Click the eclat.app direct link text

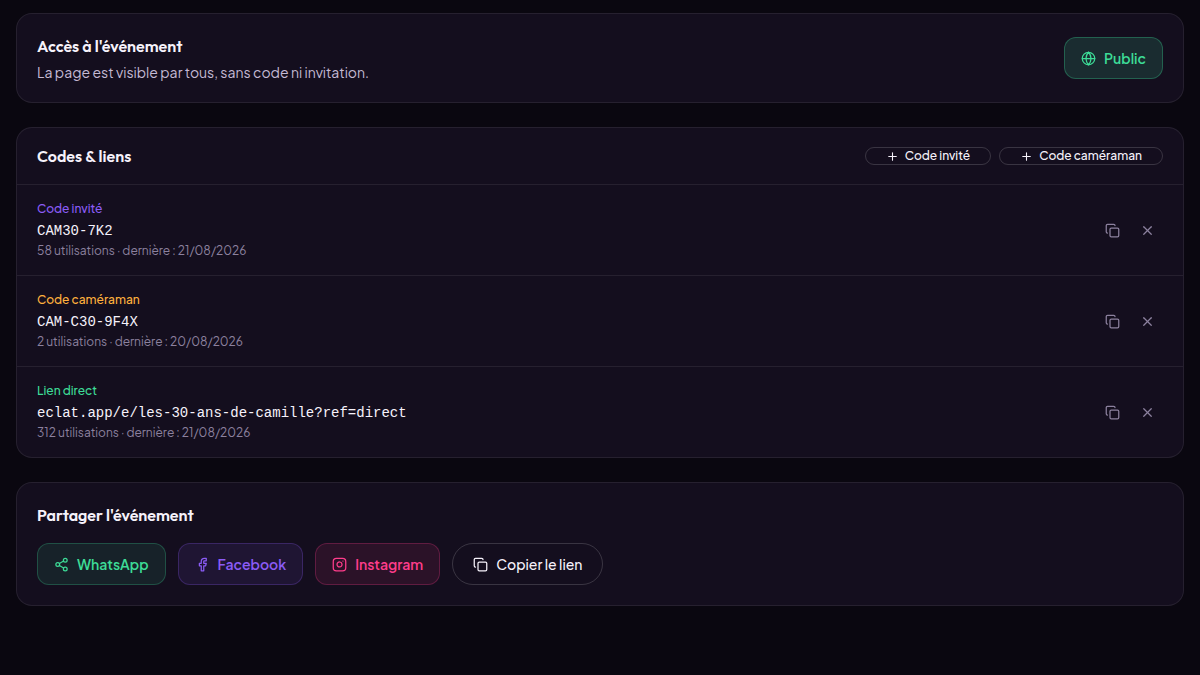[x=221, y=412]
